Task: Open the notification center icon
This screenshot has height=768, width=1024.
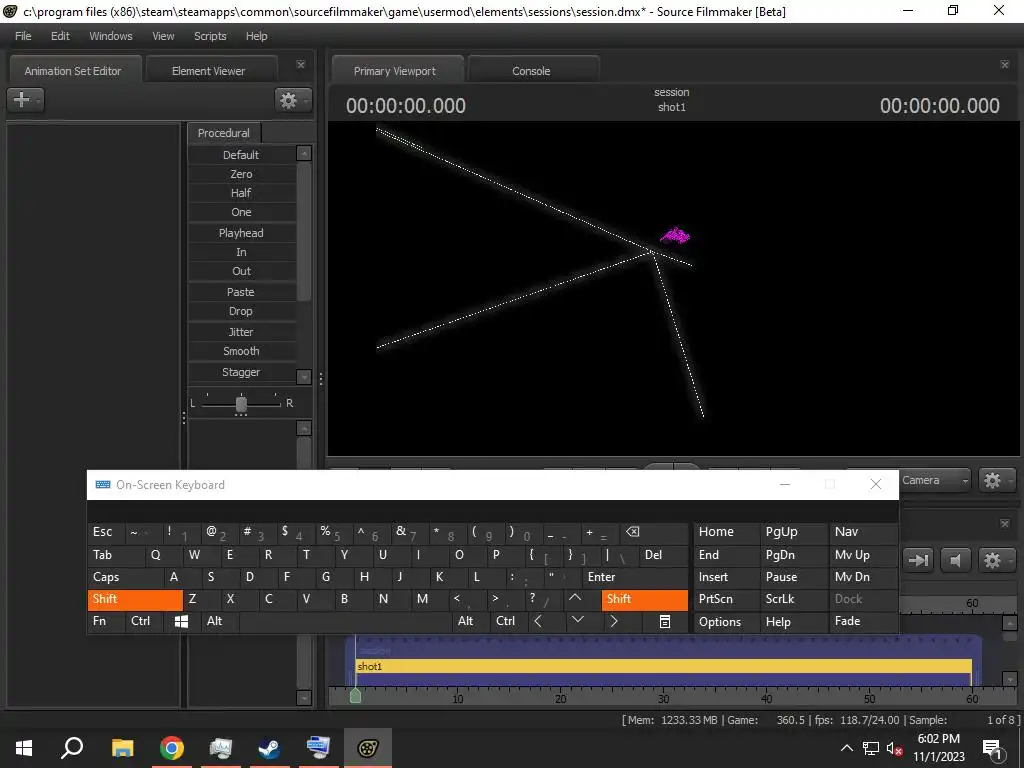Action: pos(993,749)
